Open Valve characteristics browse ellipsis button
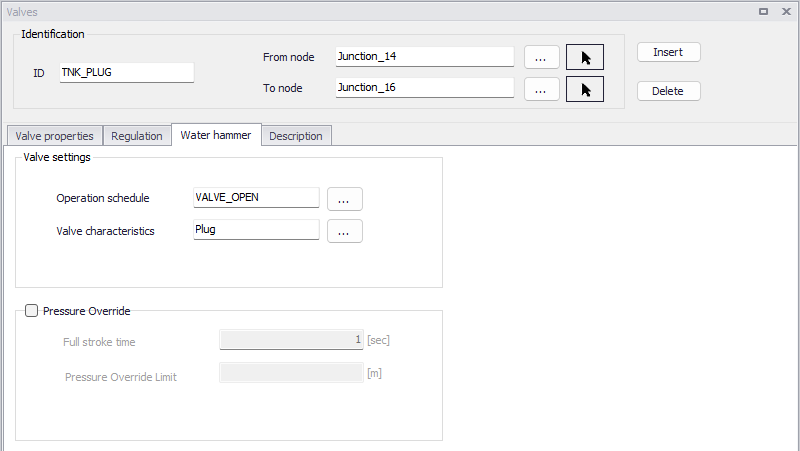 [344, 231]
